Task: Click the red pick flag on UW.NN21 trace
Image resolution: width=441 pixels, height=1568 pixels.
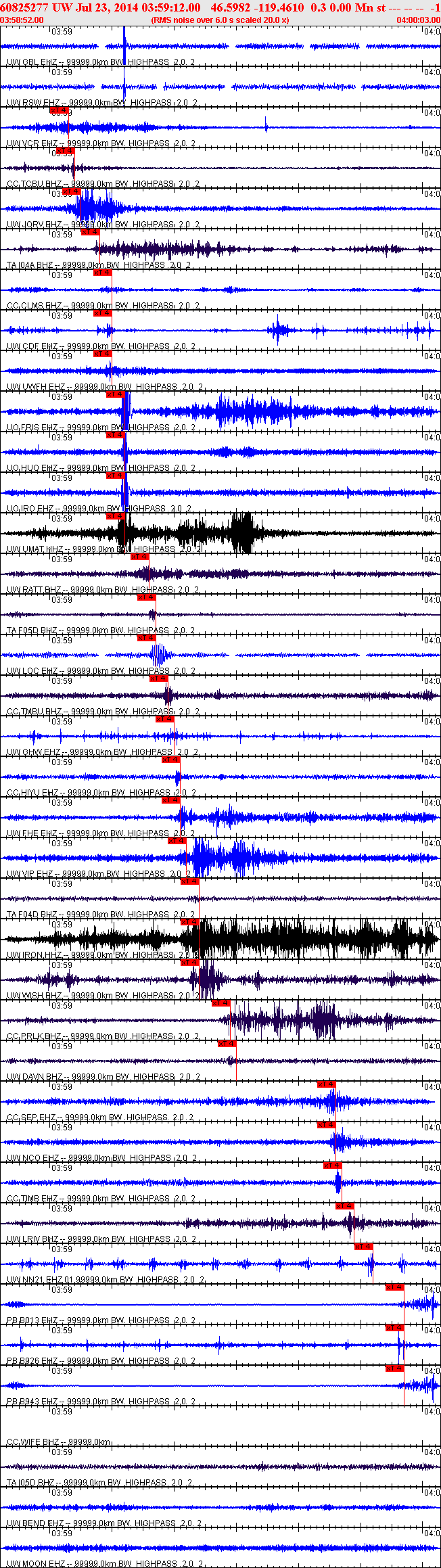Action: click(363, 1247)
